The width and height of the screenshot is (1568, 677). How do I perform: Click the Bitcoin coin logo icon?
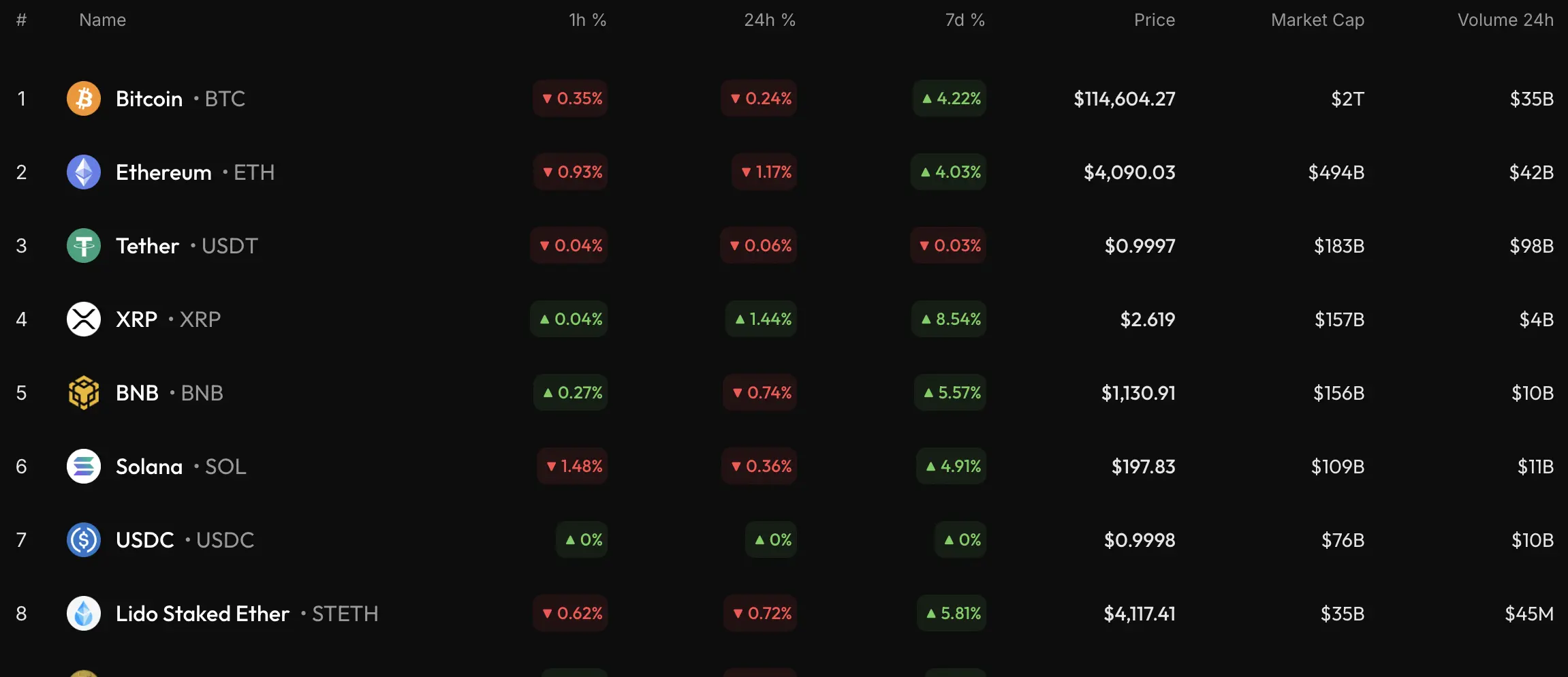(84, 99)
